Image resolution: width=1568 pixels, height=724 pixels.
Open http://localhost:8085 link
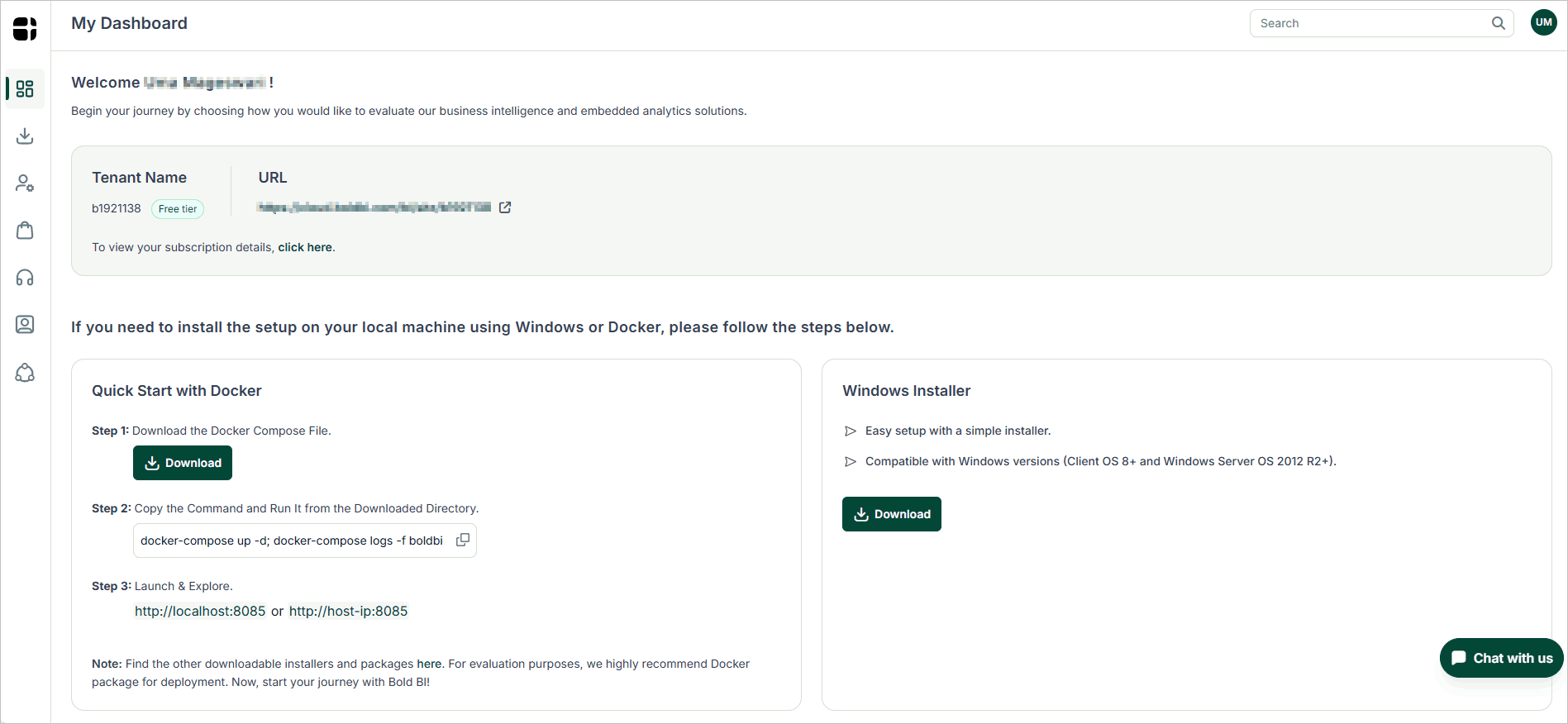[x=199, y=611]
